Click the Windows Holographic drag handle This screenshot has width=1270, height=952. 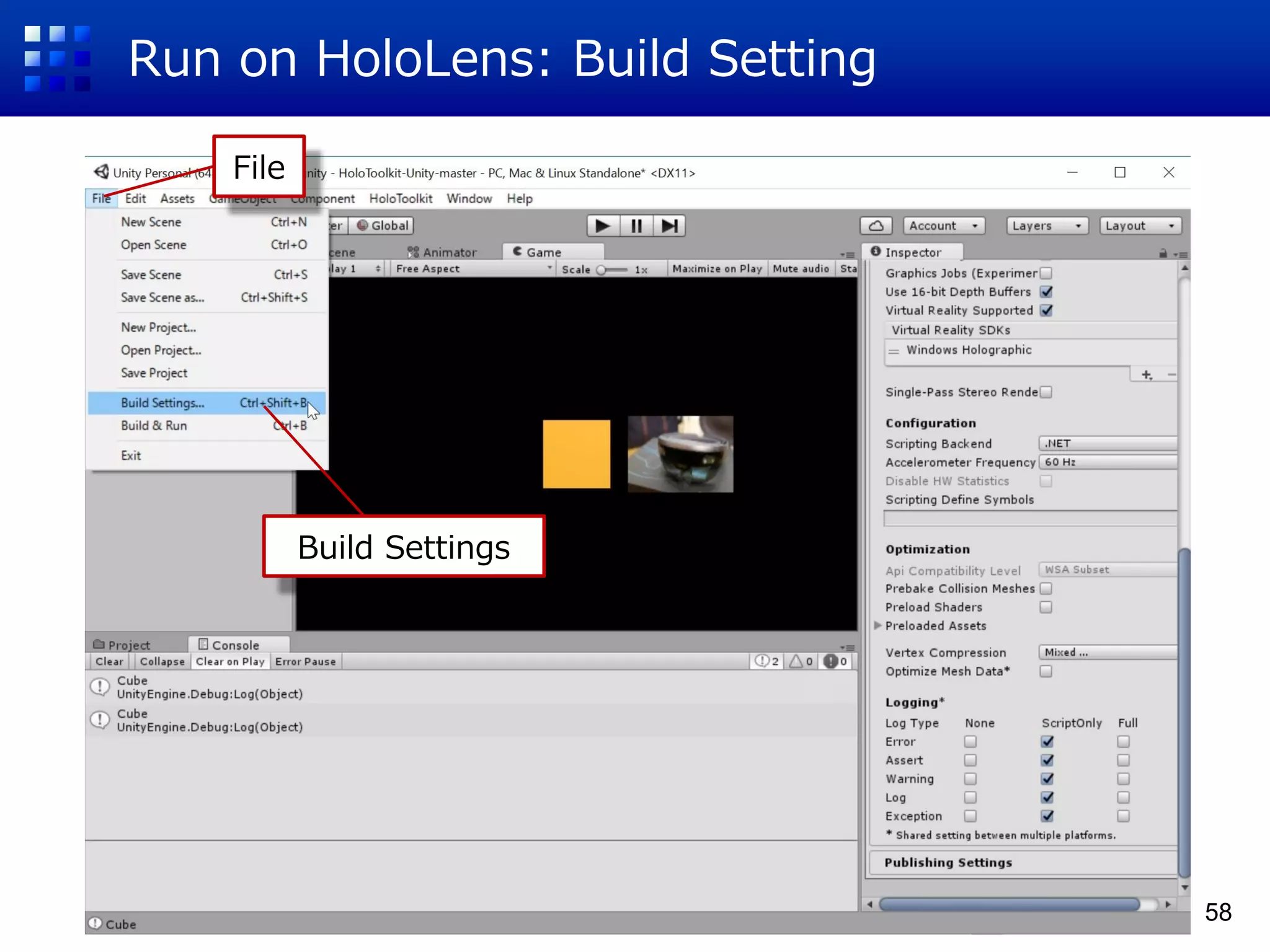click(x=894, y=351)
